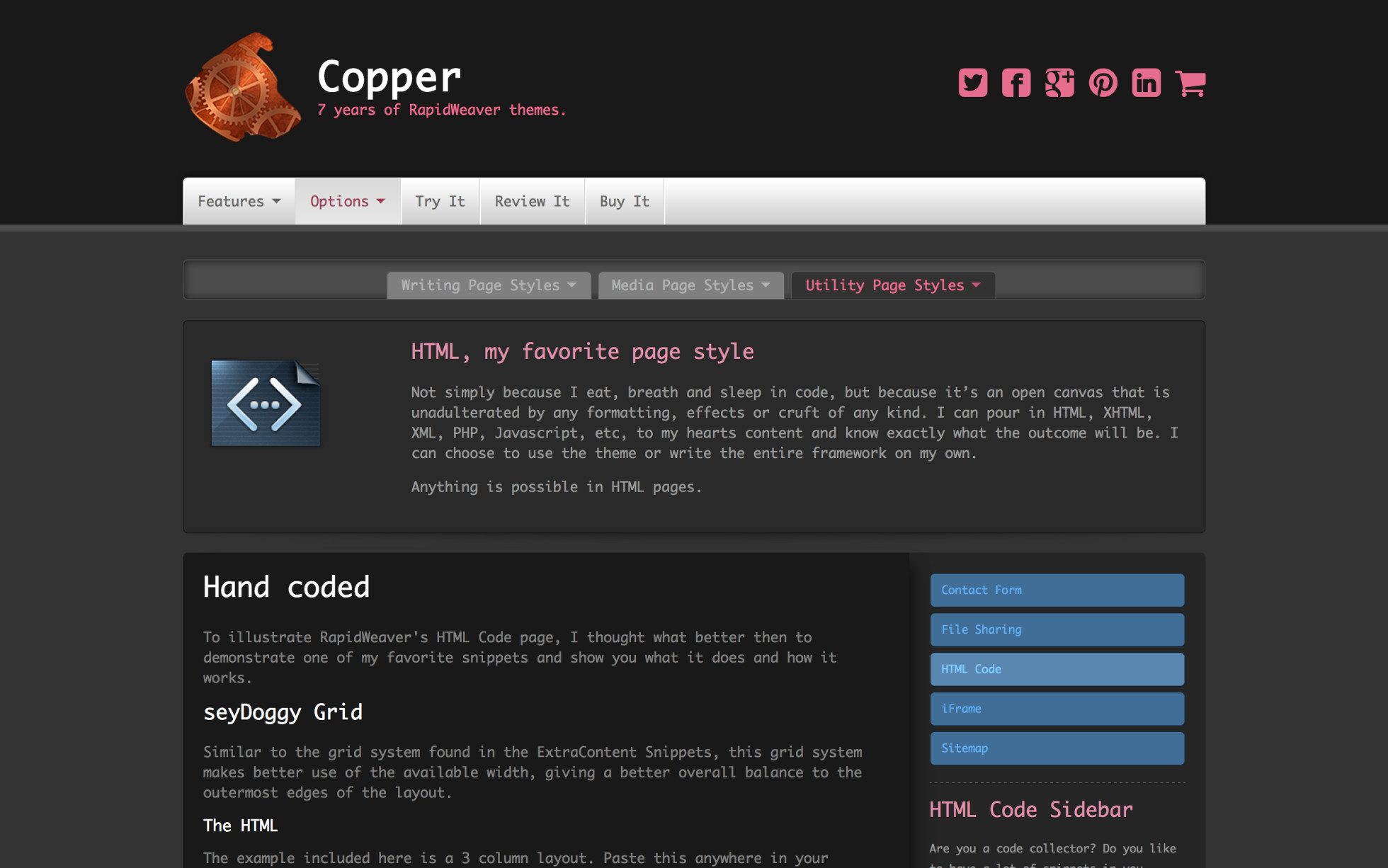
Task: Go to the Sitemap sidebar link
Action: click(x=1057, y=748)
